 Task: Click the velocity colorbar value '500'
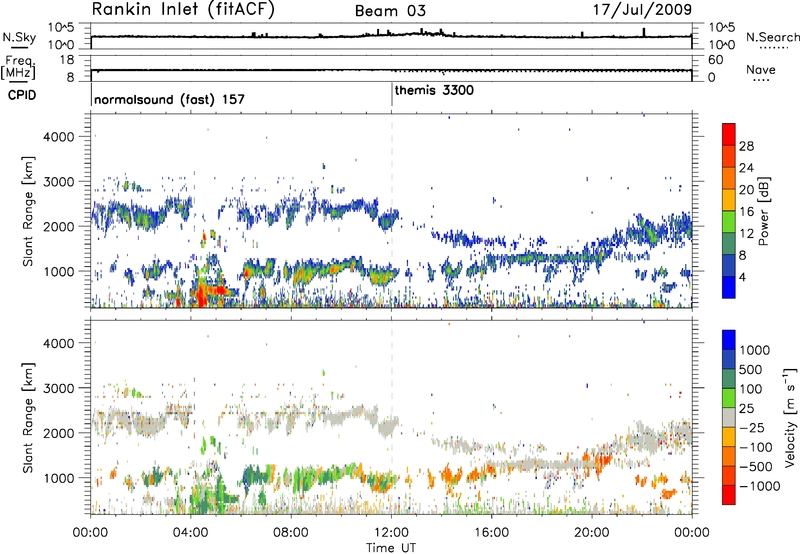coord(750,369)
